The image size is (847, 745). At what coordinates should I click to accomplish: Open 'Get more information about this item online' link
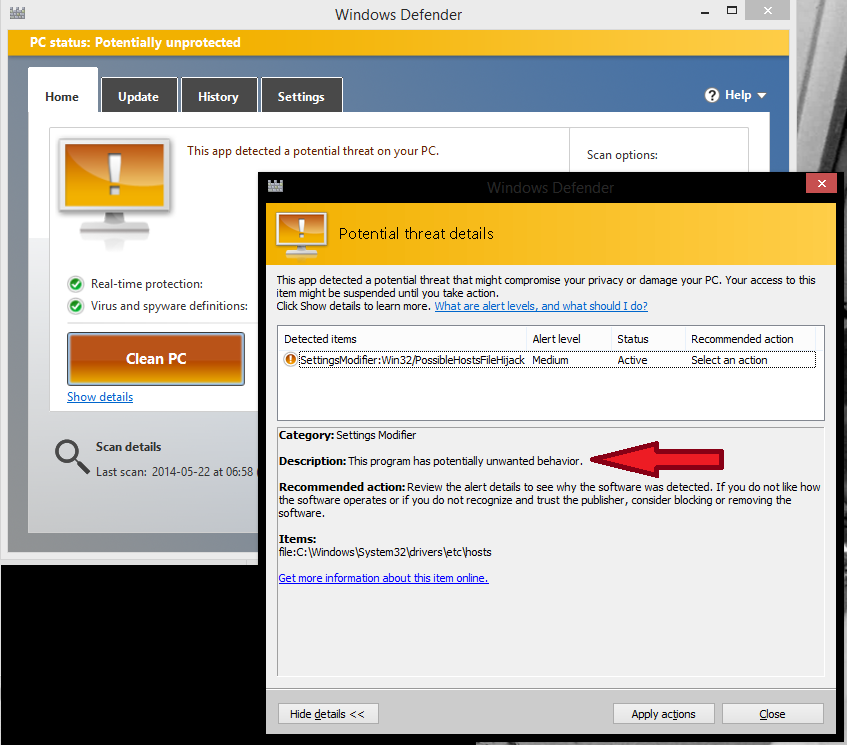[x=384, y=578]
